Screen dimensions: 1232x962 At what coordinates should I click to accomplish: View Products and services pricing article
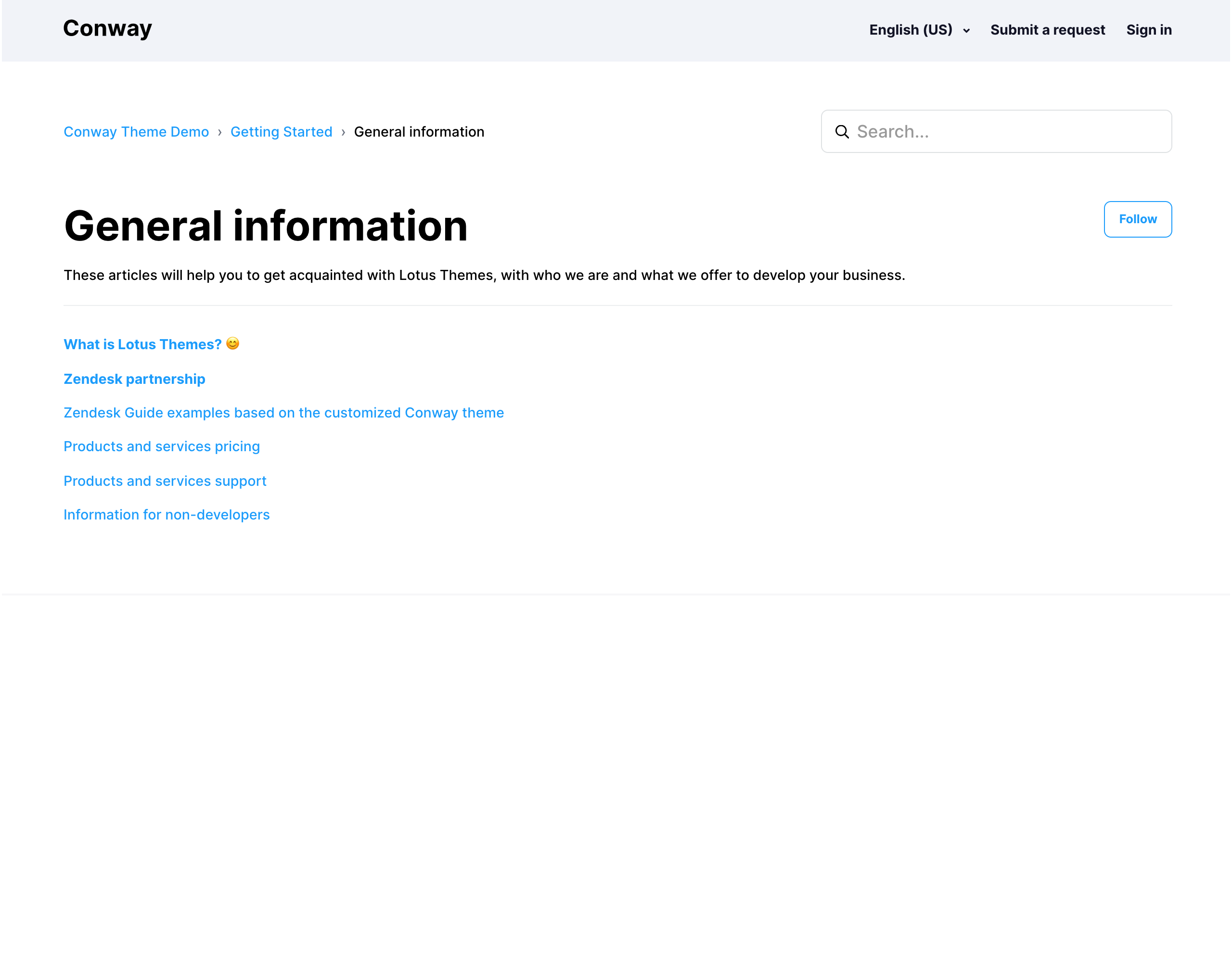point(161,446)
